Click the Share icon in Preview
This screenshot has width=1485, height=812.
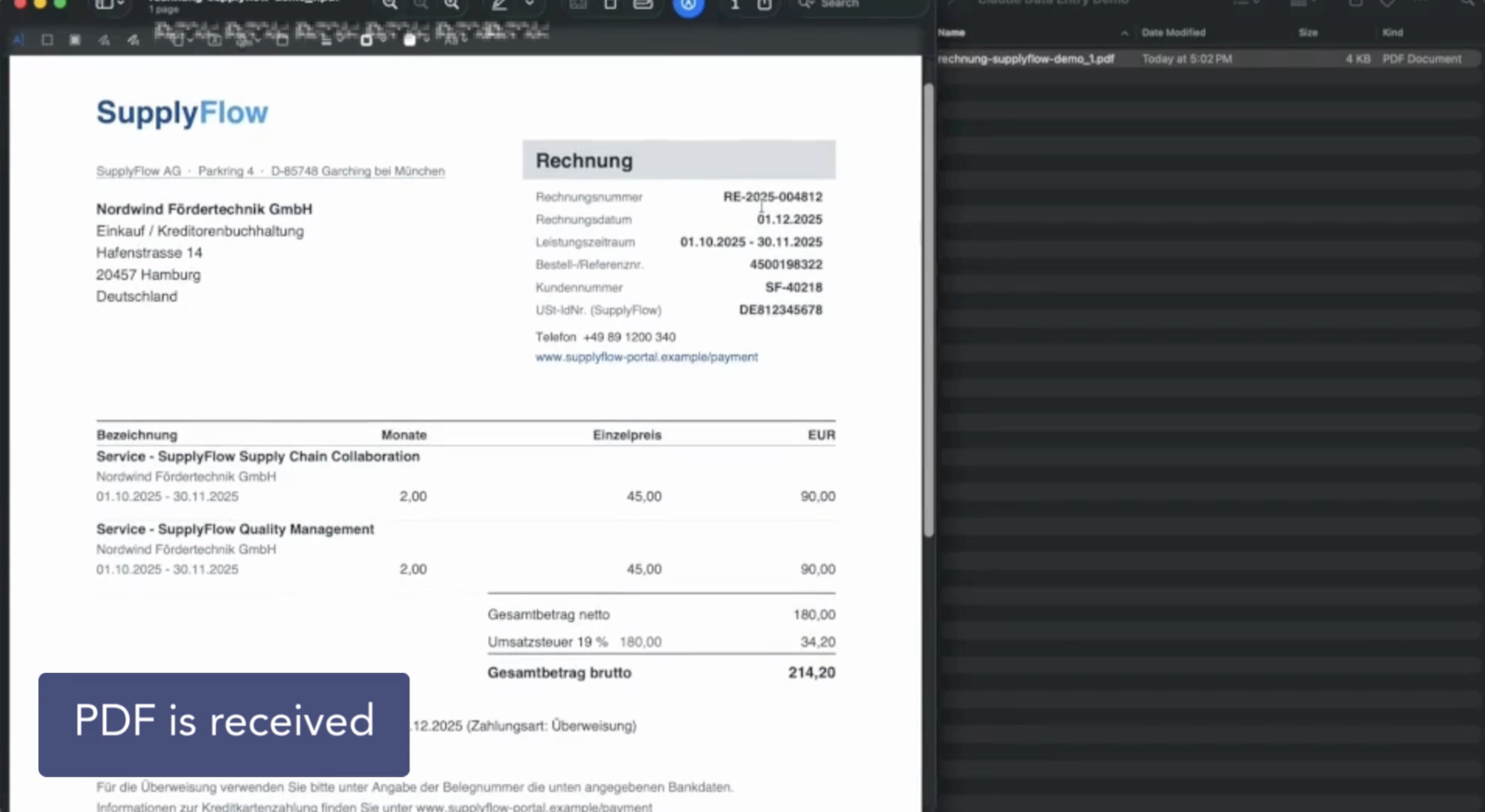pyautogui.click(x=765, y=5)
